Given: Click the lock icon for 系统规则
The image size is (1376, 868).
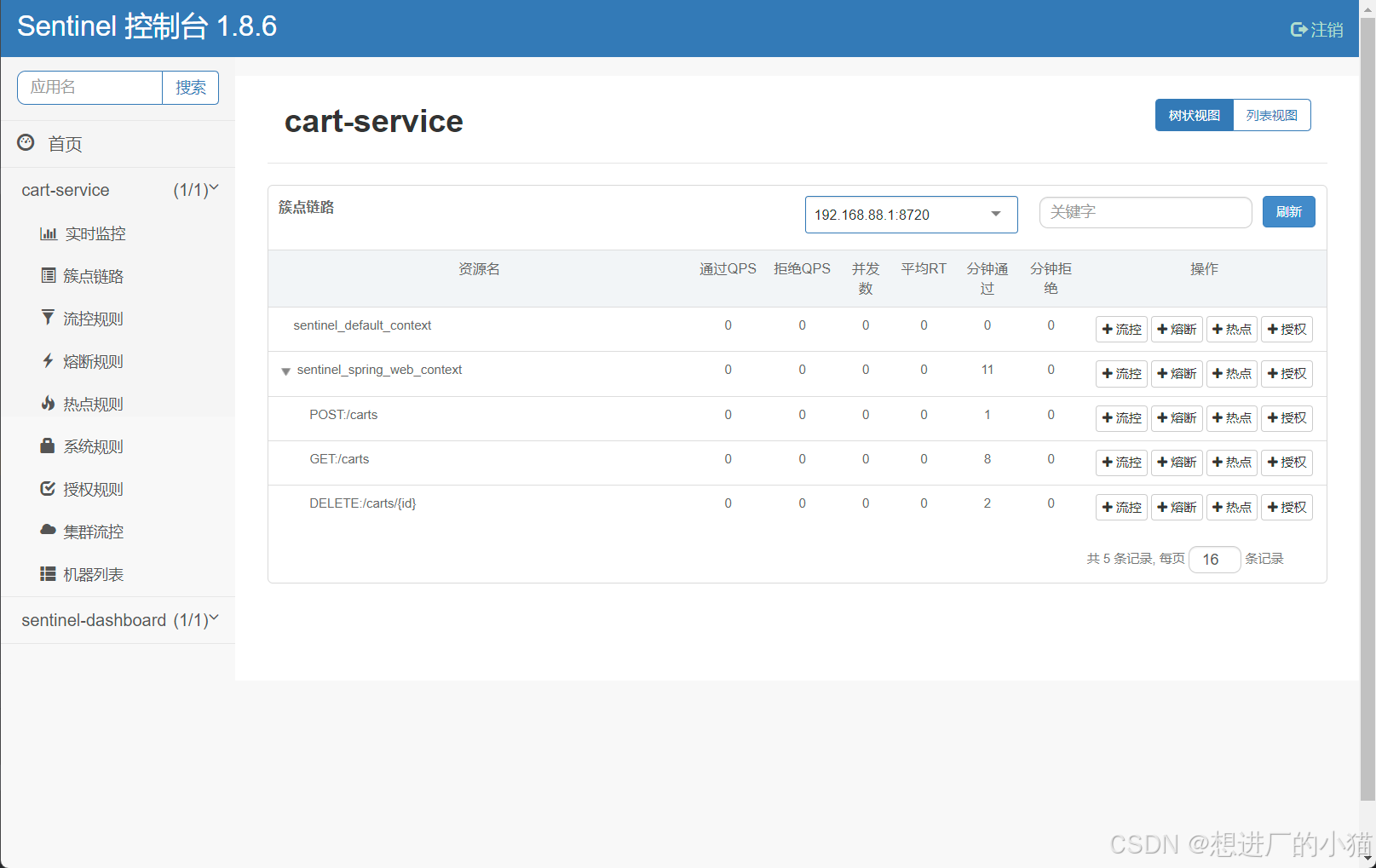Looking at the screenshot, I should pos(48,445).
